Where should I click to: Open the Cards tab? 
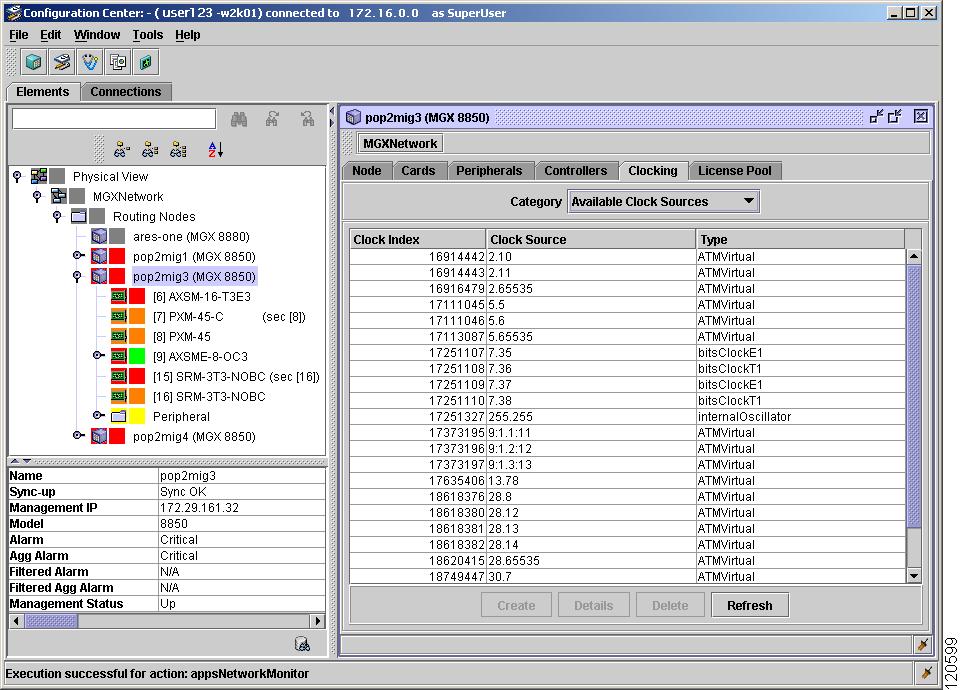pyautogui.click(x=418, y=171)
